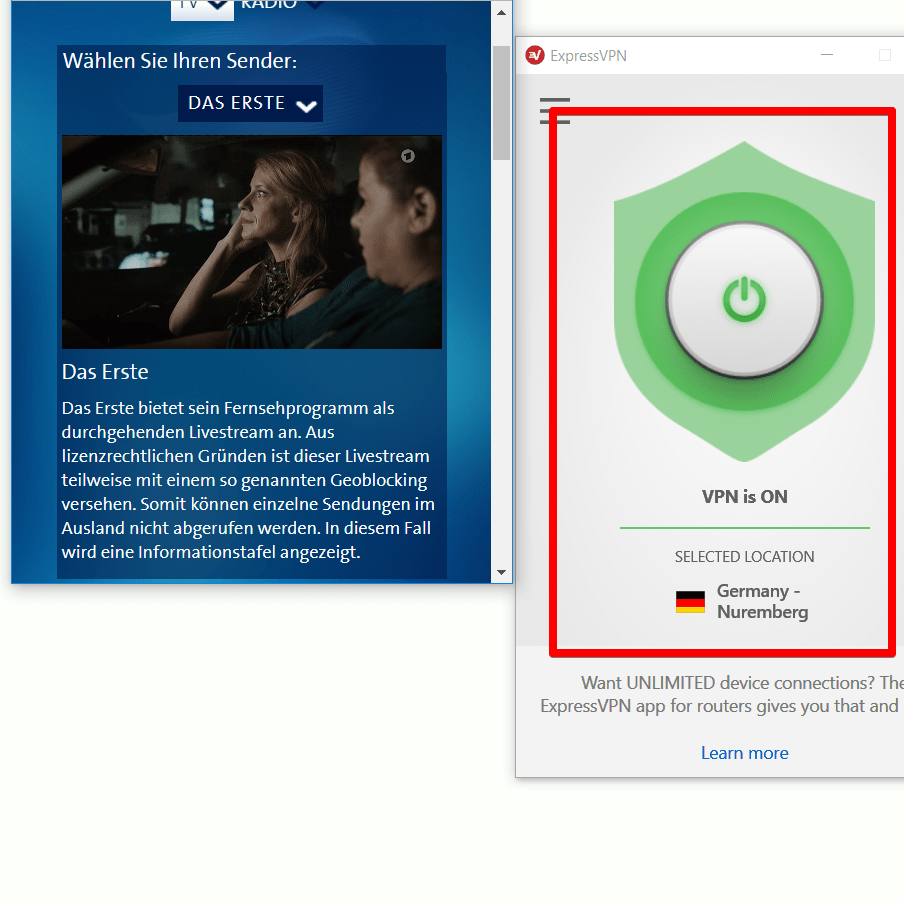
Task: Open the ExpressVPN hamburger menu
Action: 555,111
